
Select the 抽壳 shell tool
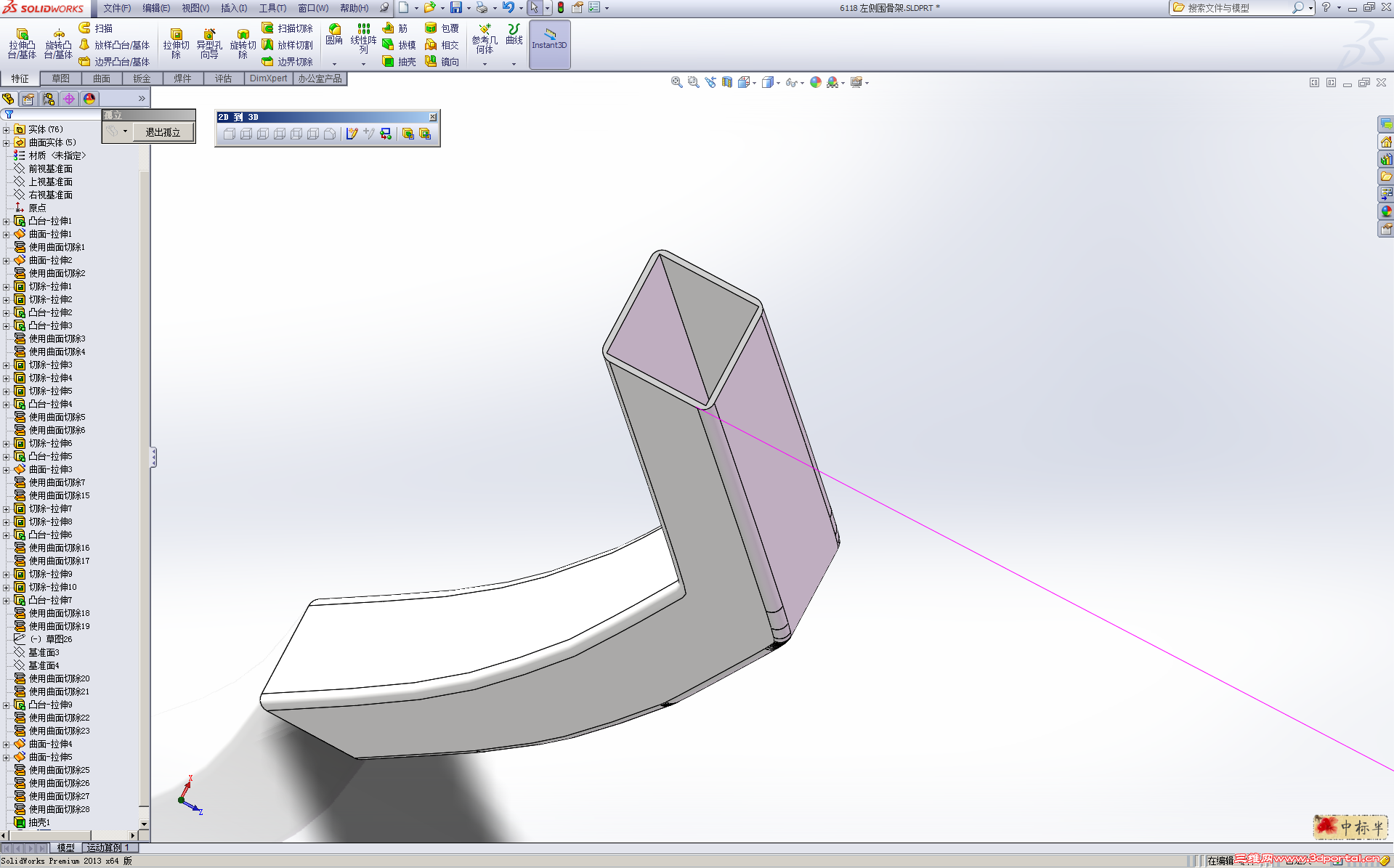(x=400, y=62)
